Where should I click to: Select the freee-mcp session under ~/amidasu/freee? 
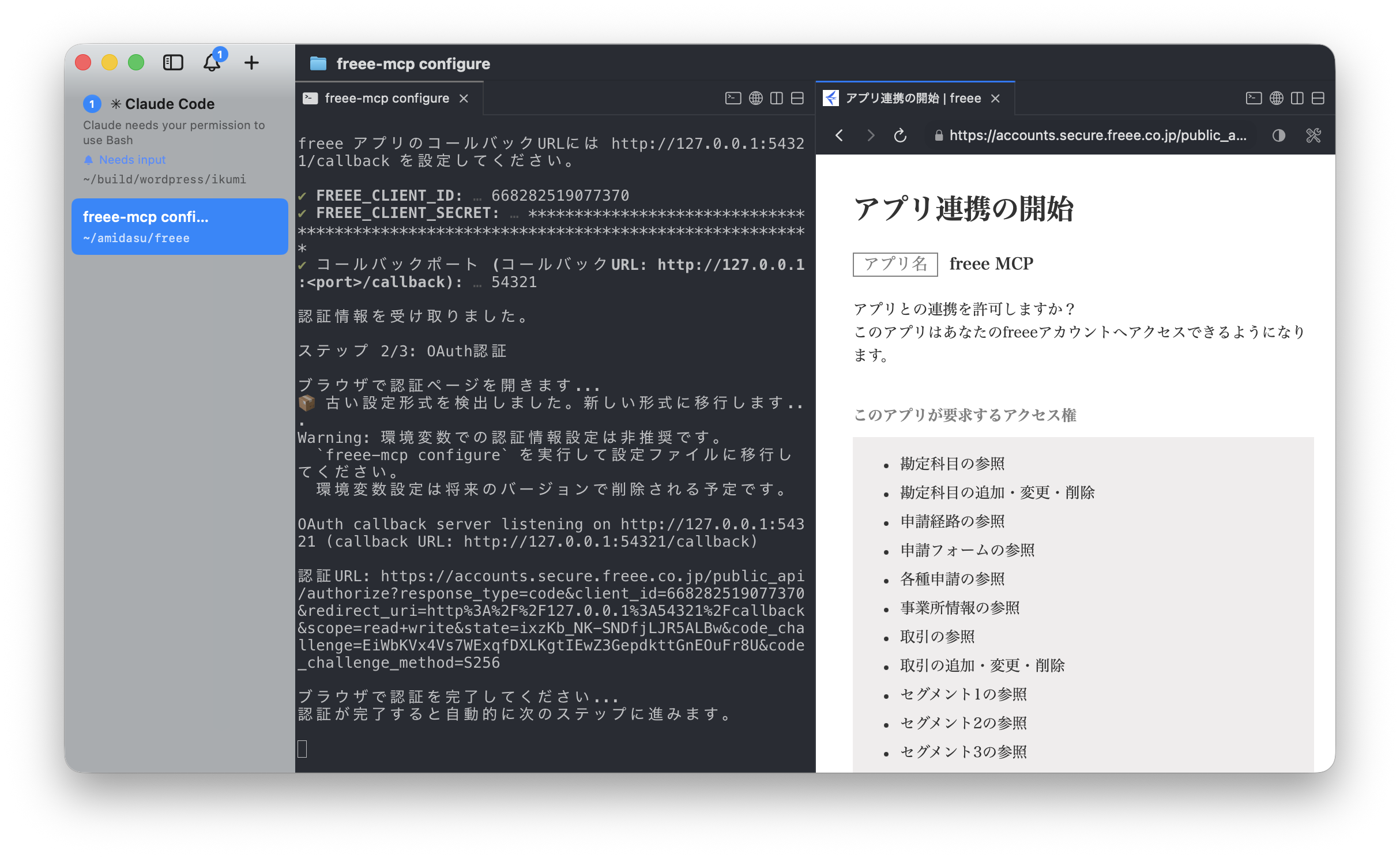(179, 226)
